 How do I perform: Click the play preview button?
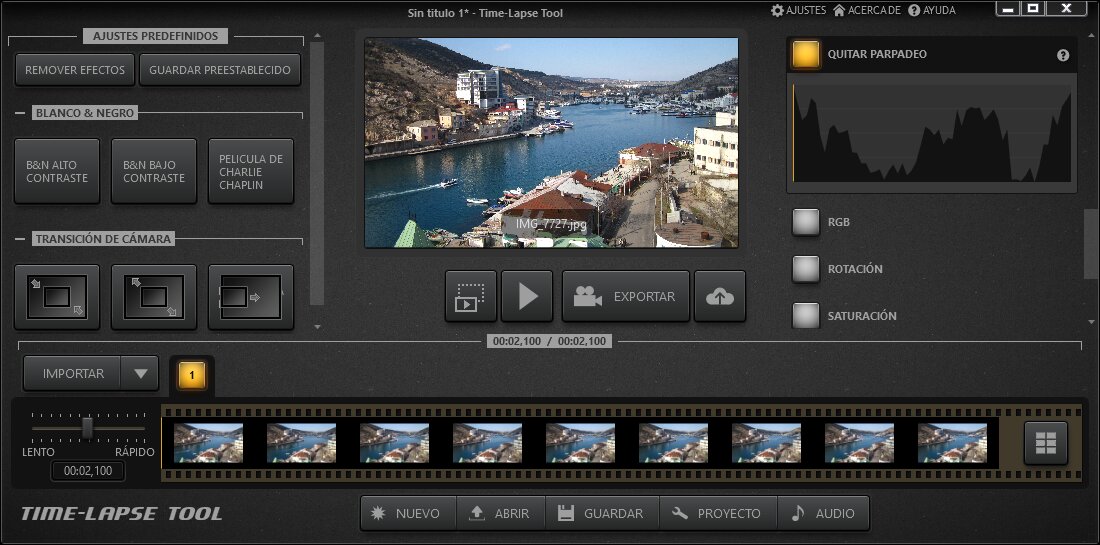pyautogui.click(x=527, y=296)
